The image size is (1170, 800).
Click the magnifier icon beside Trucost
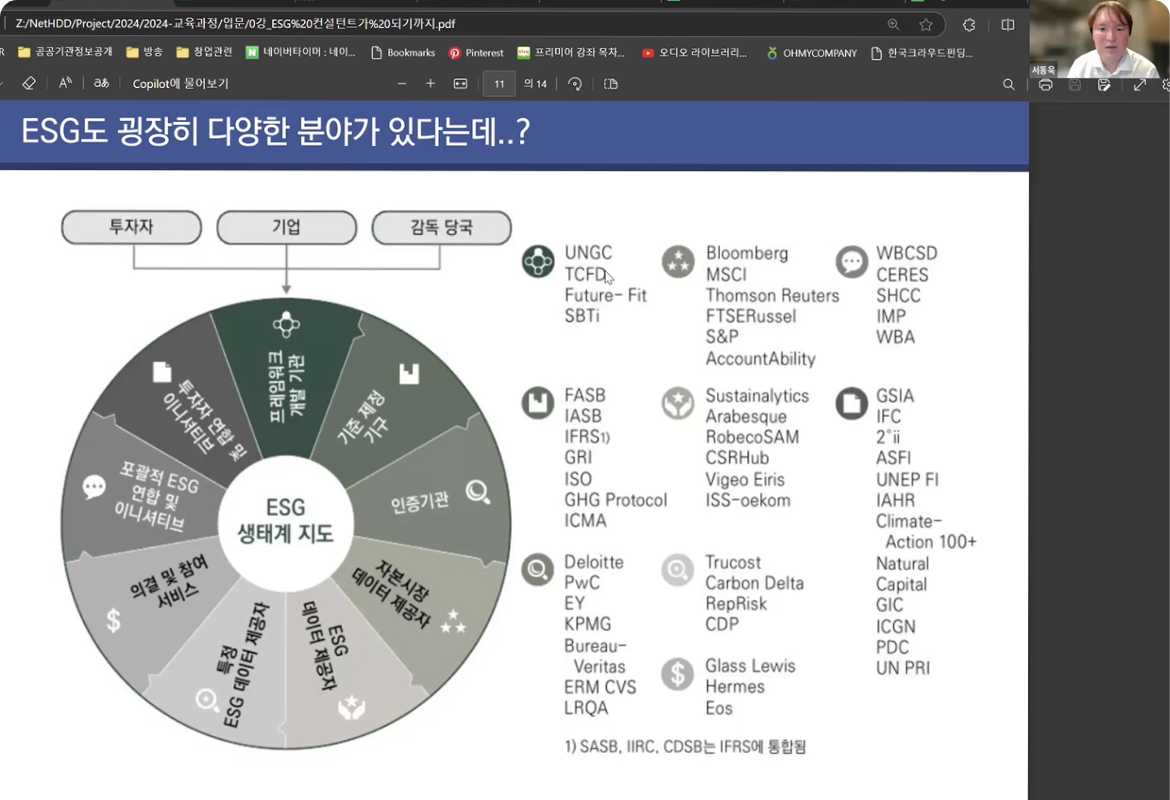(x=678, y=570)
